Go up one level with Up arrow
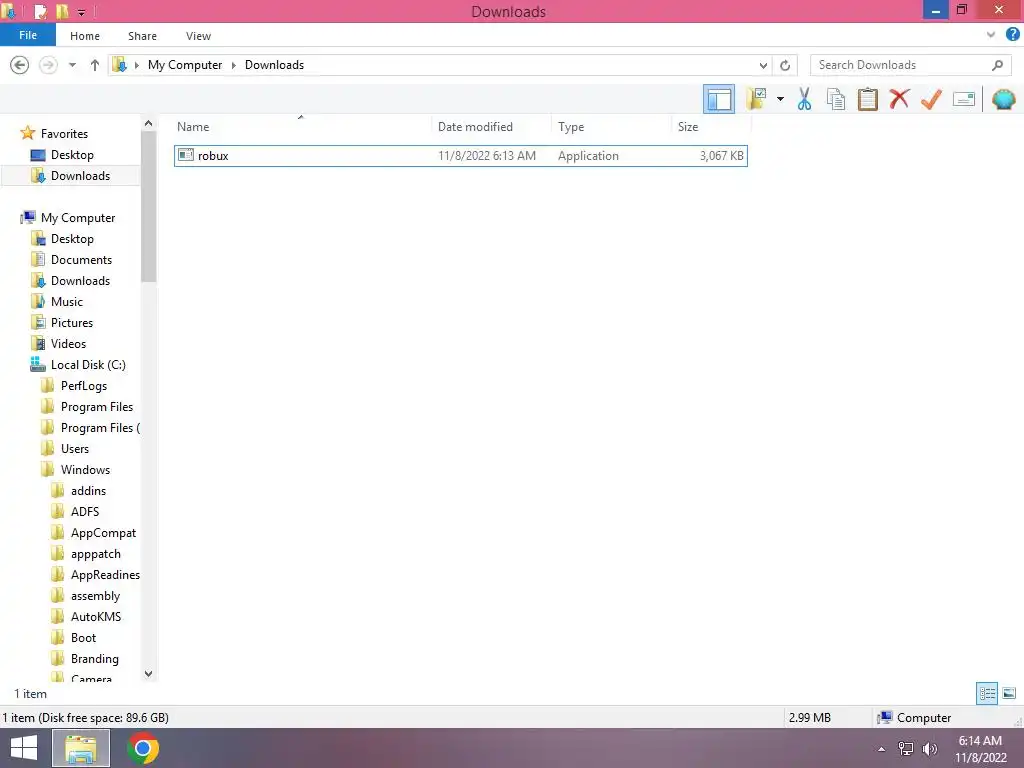This screenshot has height=768, width=1024. coord(95,65)
